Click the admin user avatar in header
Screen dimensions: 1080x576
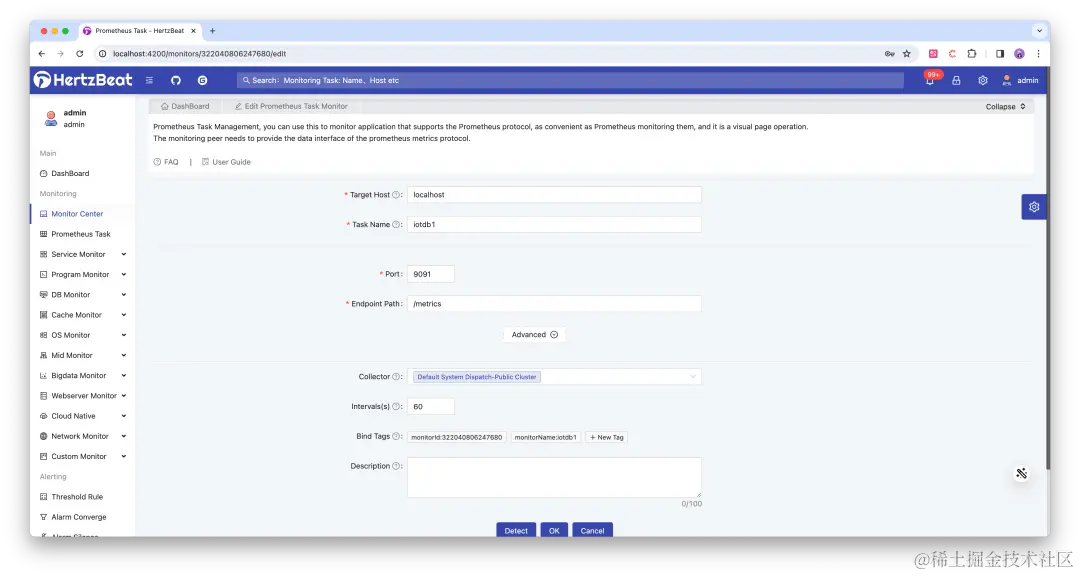pyautogui.click(x=1006, y=81)
